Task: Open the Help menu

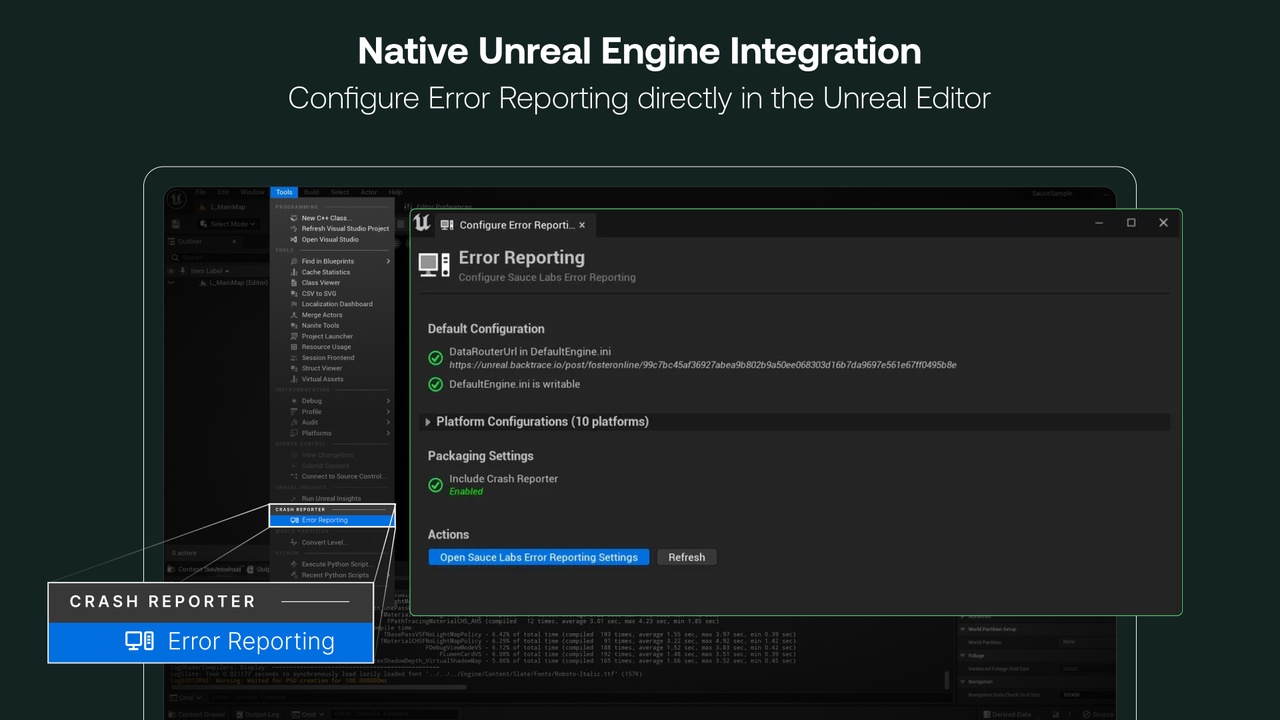Action: 395,192
